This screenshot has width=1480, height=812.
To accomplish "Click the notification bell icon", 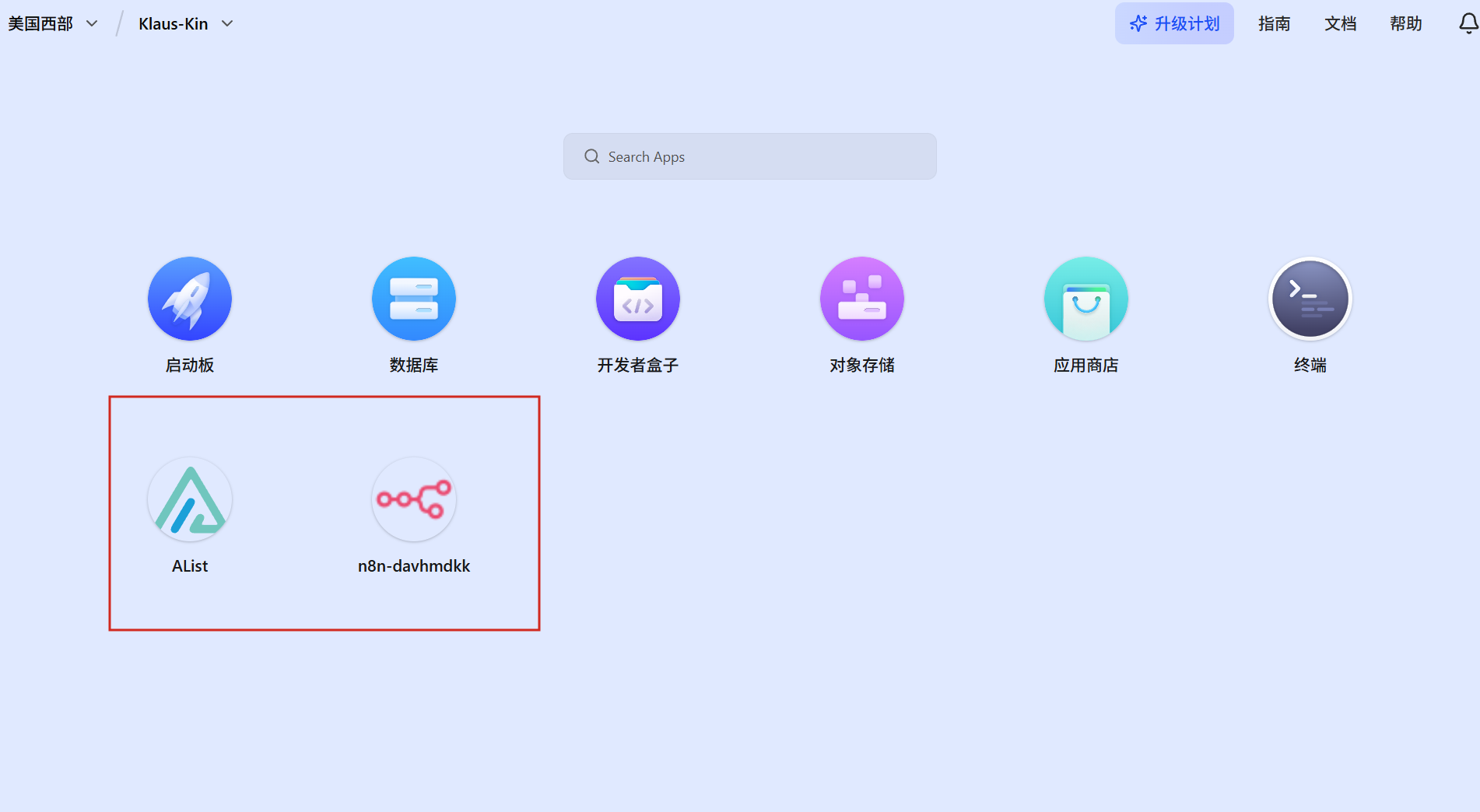I will (x=1468, y=23).
